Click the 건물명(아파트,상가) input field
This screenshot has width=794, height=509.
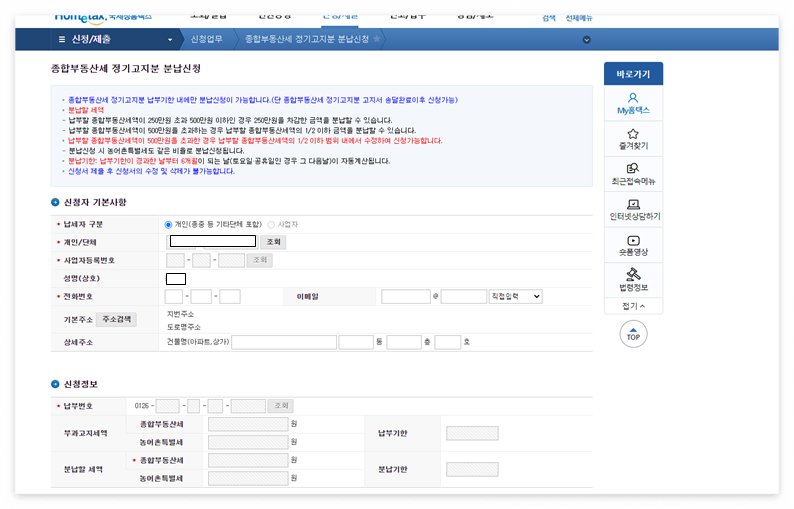[x=284, y=342]
